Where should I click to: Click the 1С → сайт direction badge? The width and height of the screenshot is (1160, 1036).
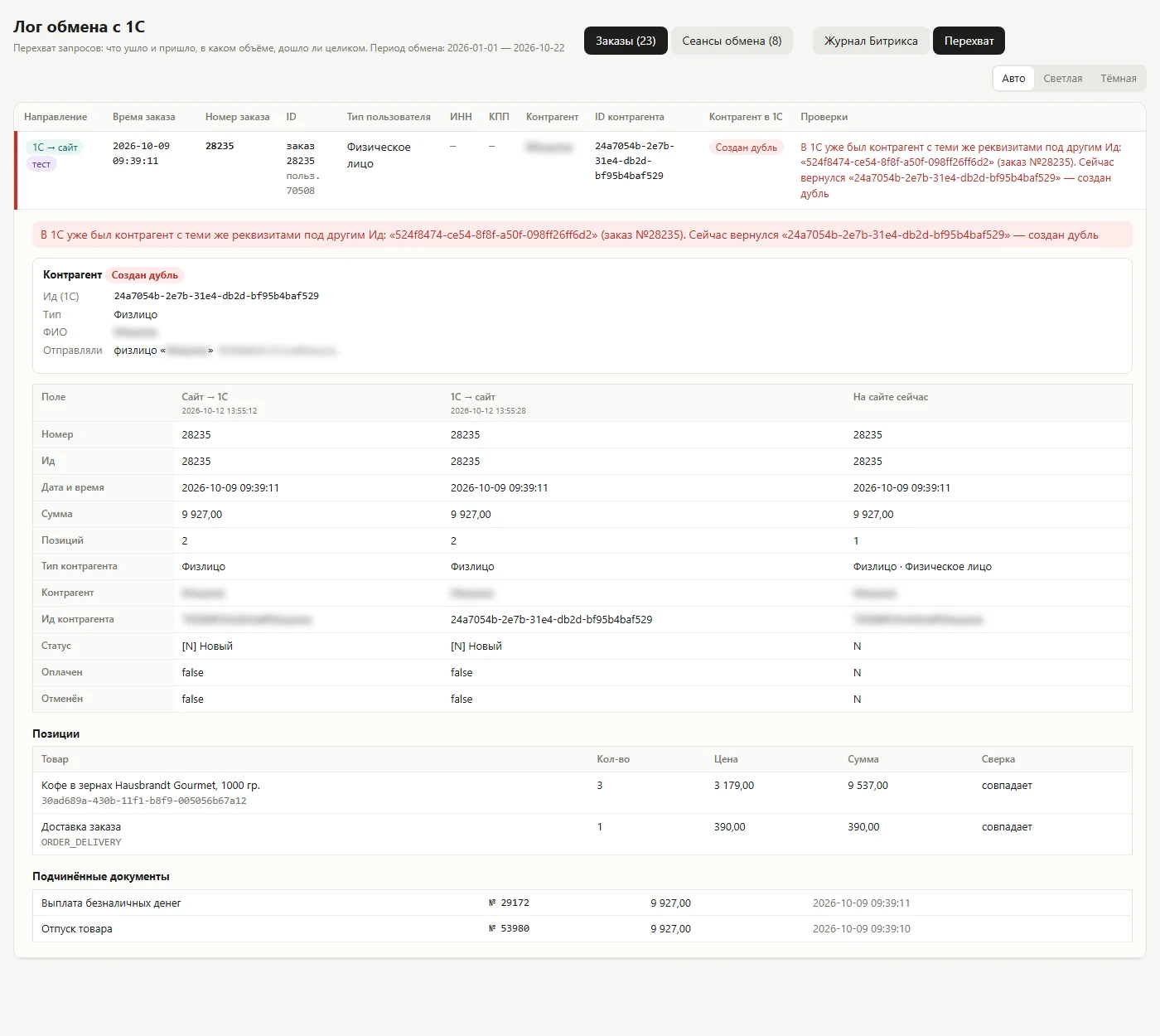point(56,147)
